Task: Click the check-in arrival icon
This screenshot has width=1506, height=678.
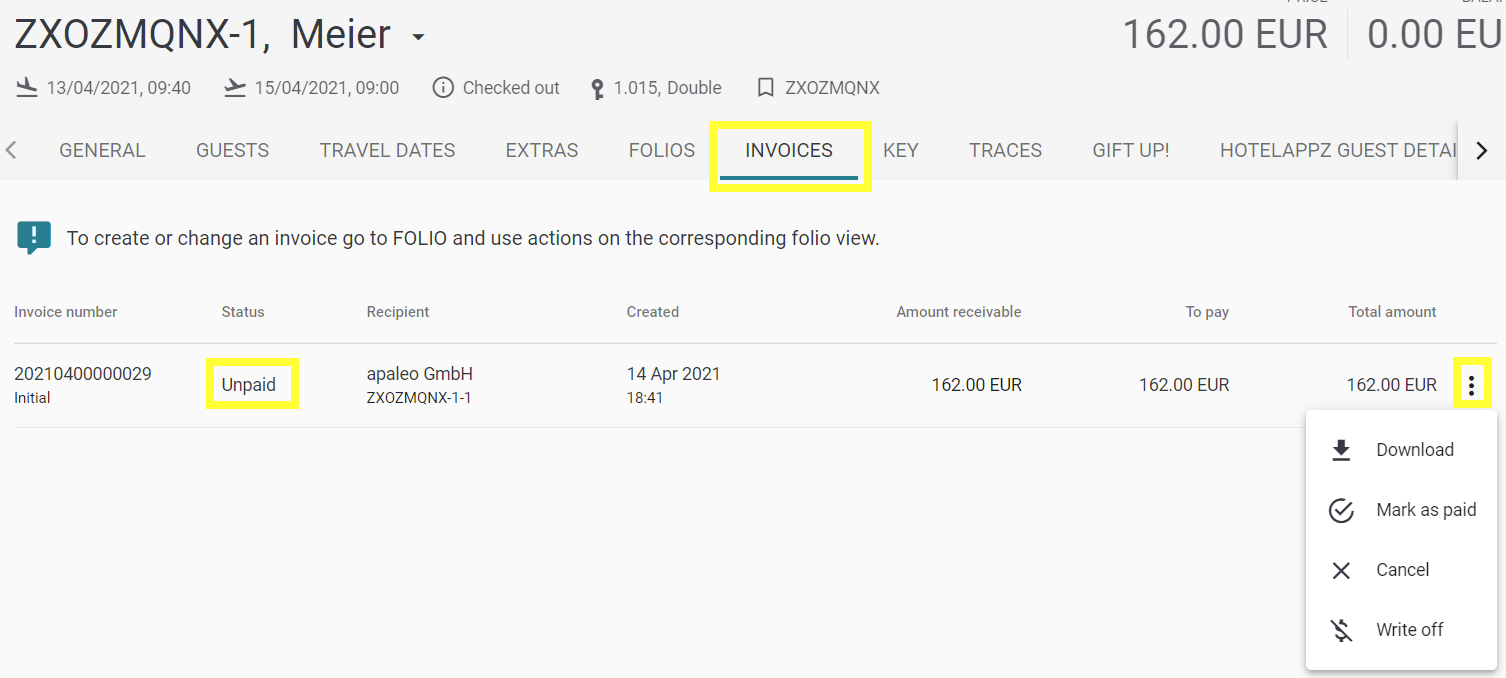Action: click(x=26, y=87)
